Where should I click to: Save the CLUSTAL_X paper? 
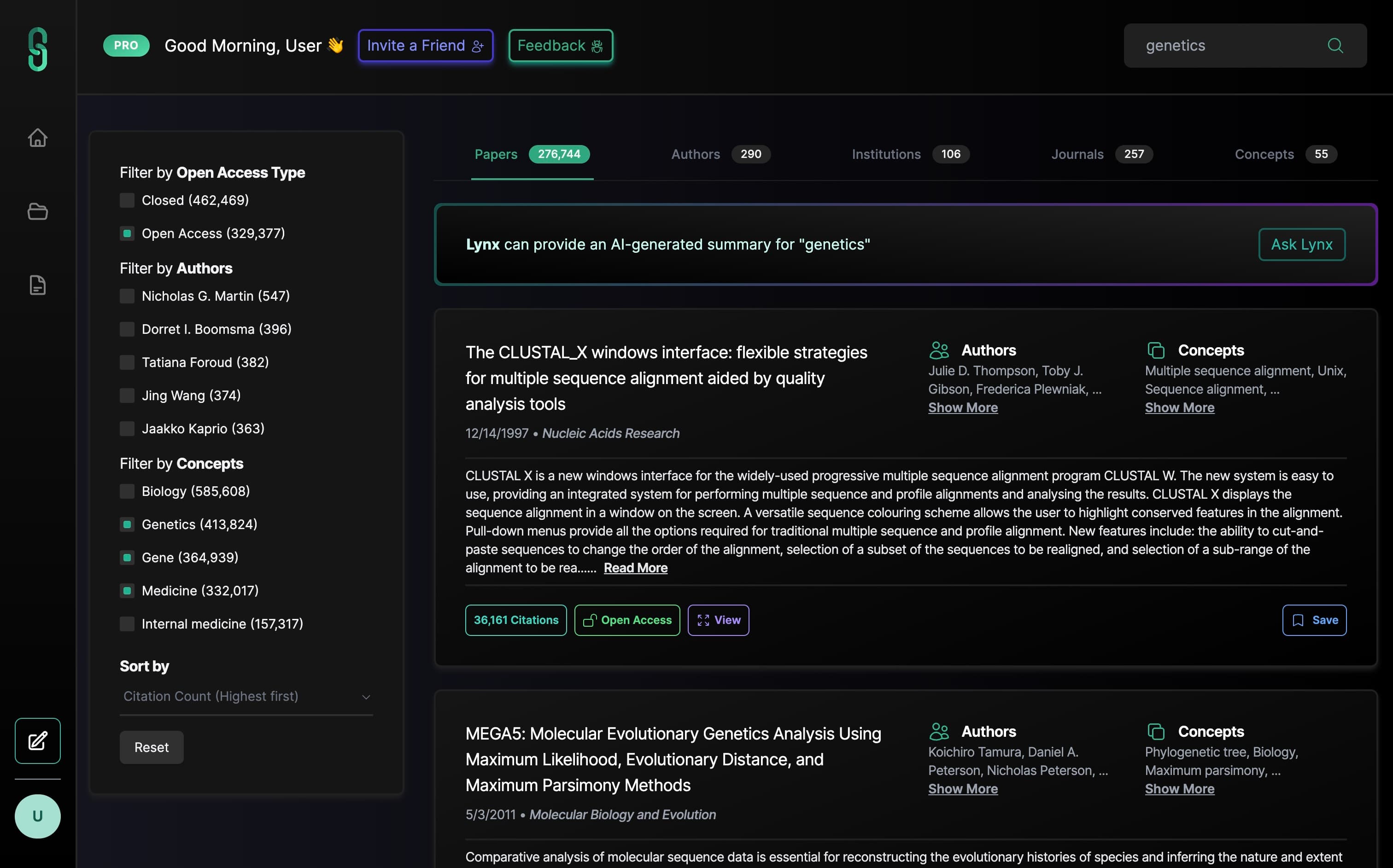pos(1314,620)
